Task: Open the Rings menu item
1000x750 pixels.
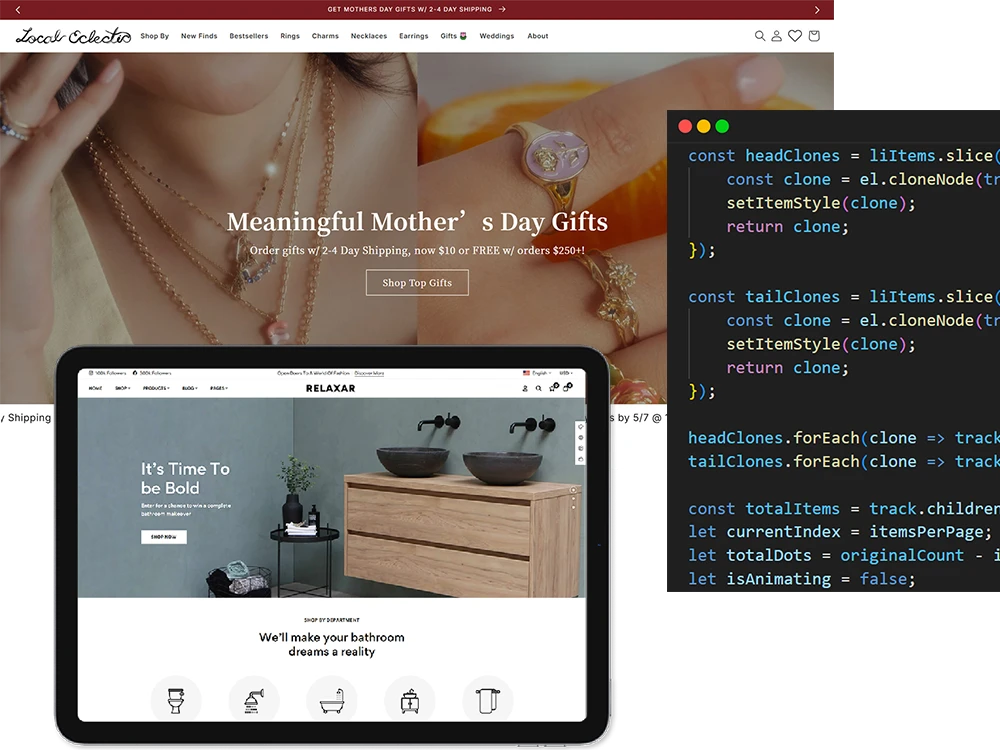Action: coord(290,36)
